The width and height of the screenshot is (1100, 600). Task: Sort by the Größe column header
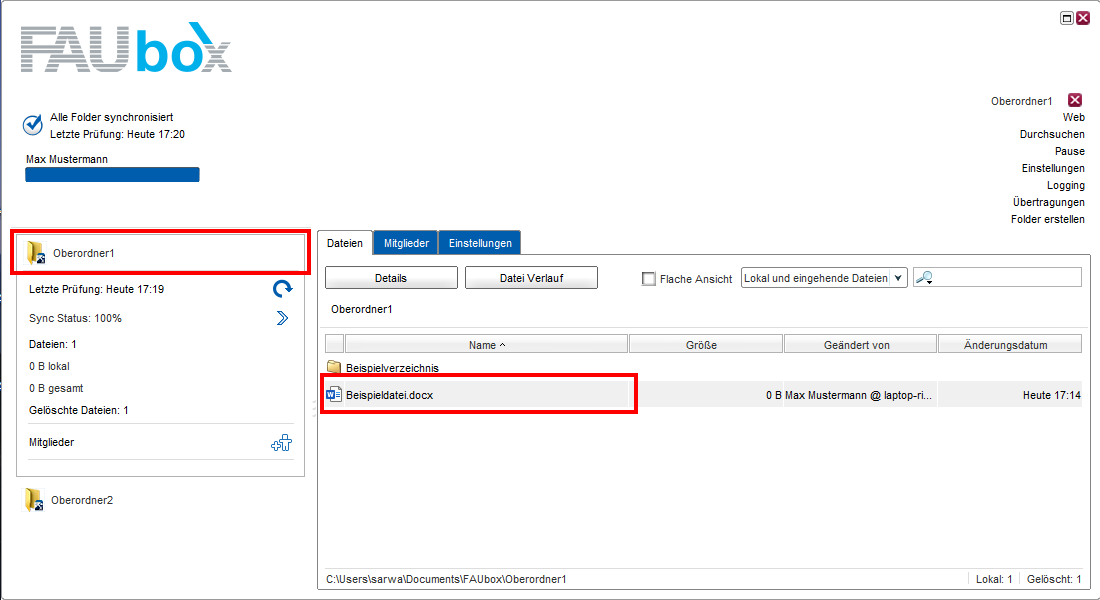(x=706, y=345)
